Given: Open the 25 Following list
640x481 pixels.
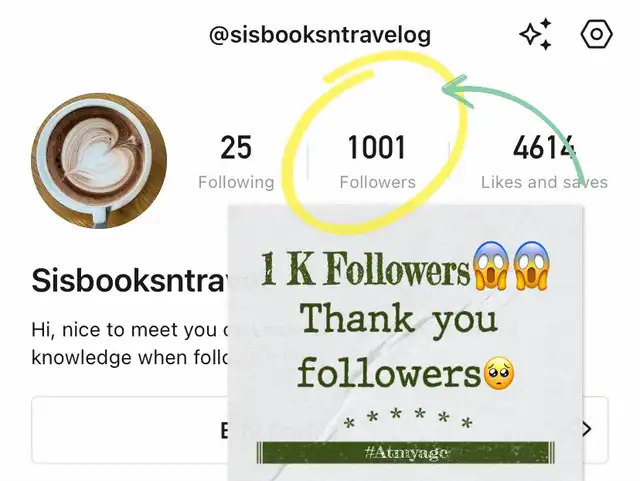Looking at the screenshot, I should (236, 162).
